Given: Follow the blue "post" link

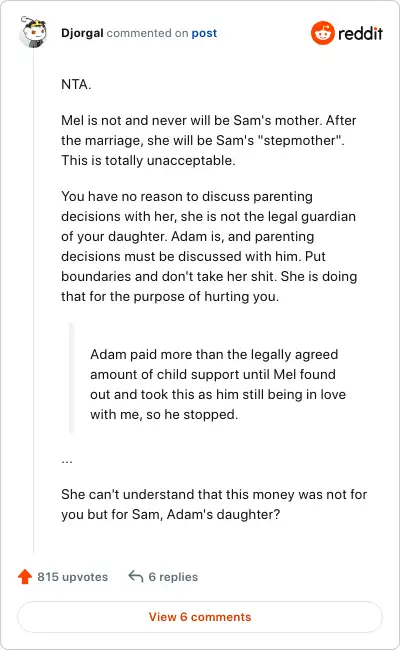Looking at the screenshot, I should click(204, 33).
